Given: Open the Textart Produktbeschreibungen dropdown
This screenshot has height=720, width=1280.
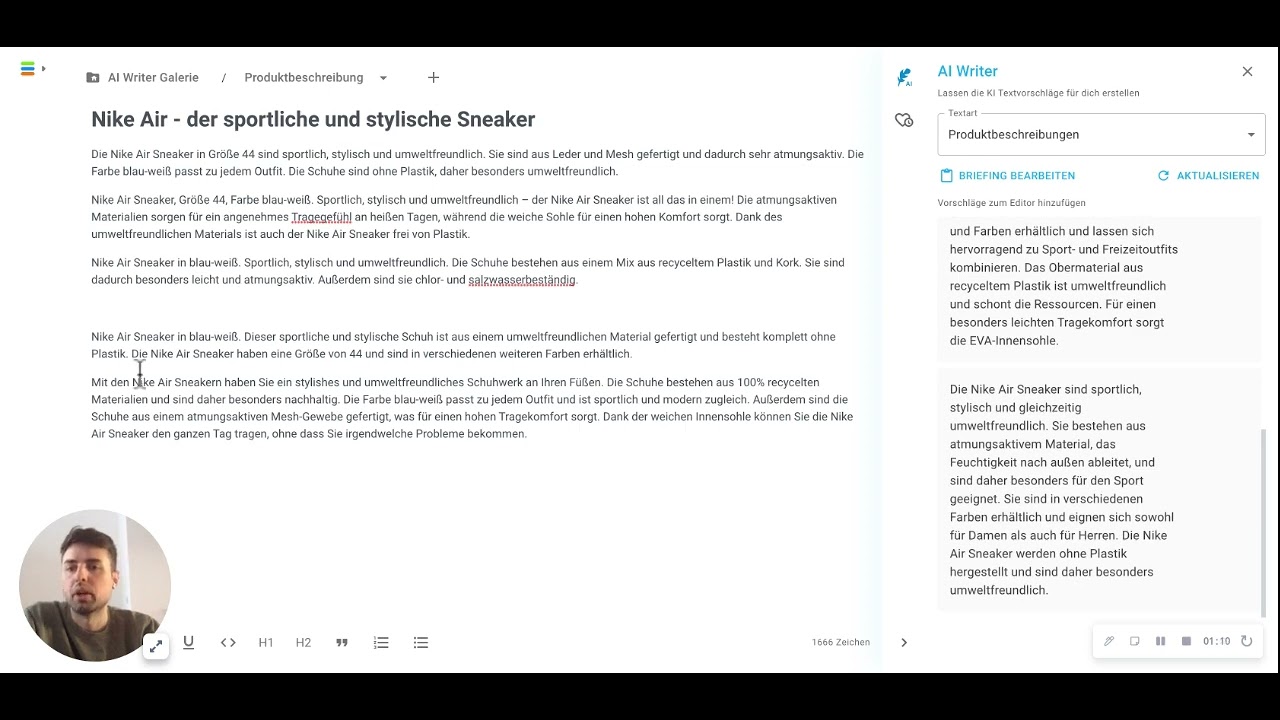Looking at the screenshot, I should 1101,134.
